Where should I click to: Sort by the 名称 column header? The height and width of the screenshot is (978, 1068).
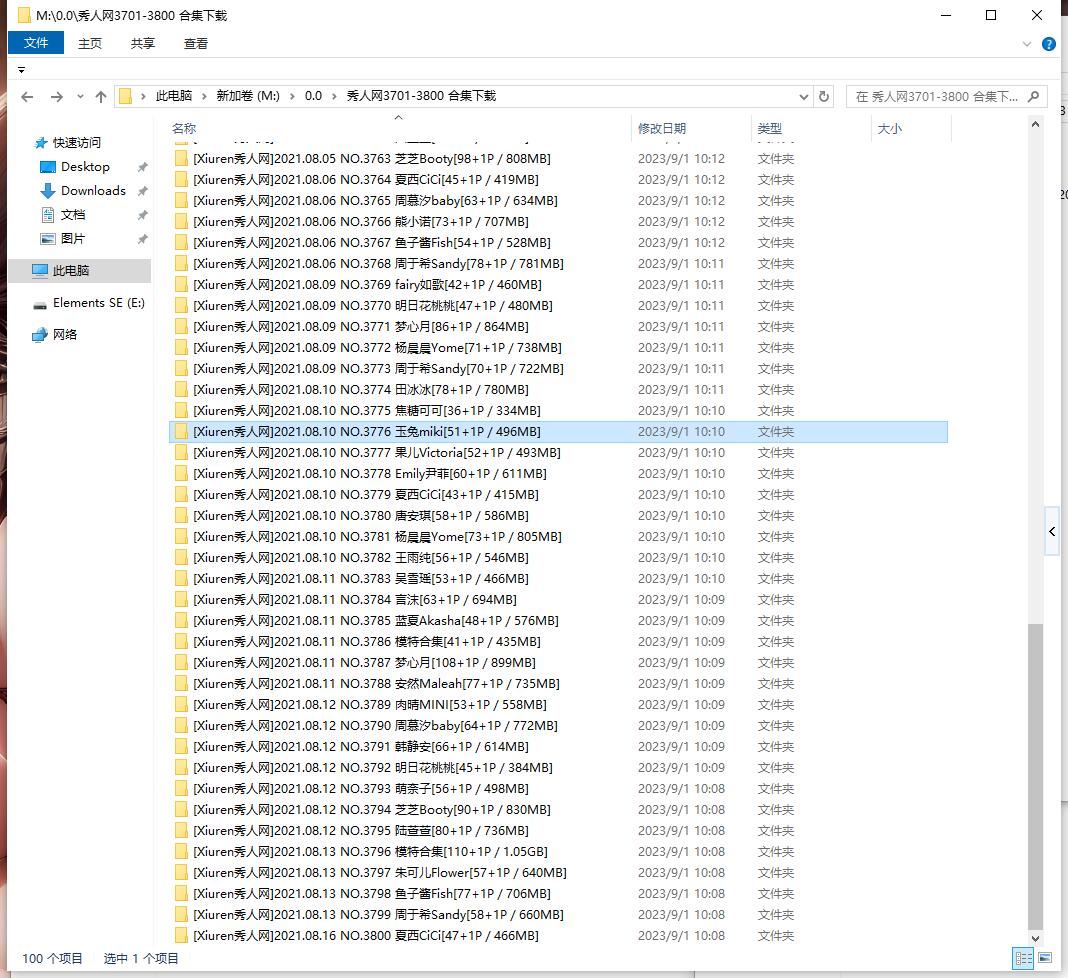point(184,128)
